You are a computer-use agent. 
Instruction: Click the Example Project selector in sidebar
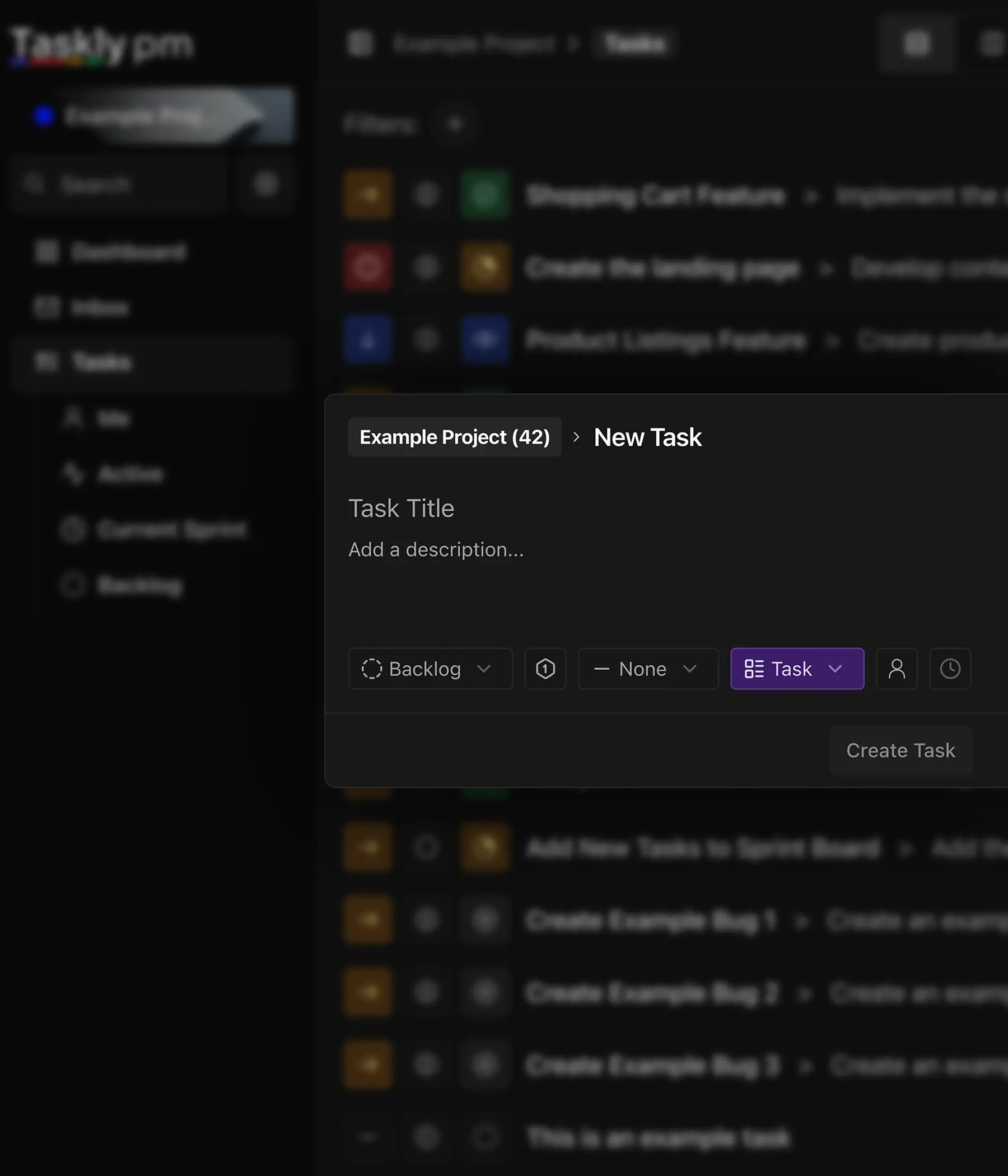tap(152, 116)
